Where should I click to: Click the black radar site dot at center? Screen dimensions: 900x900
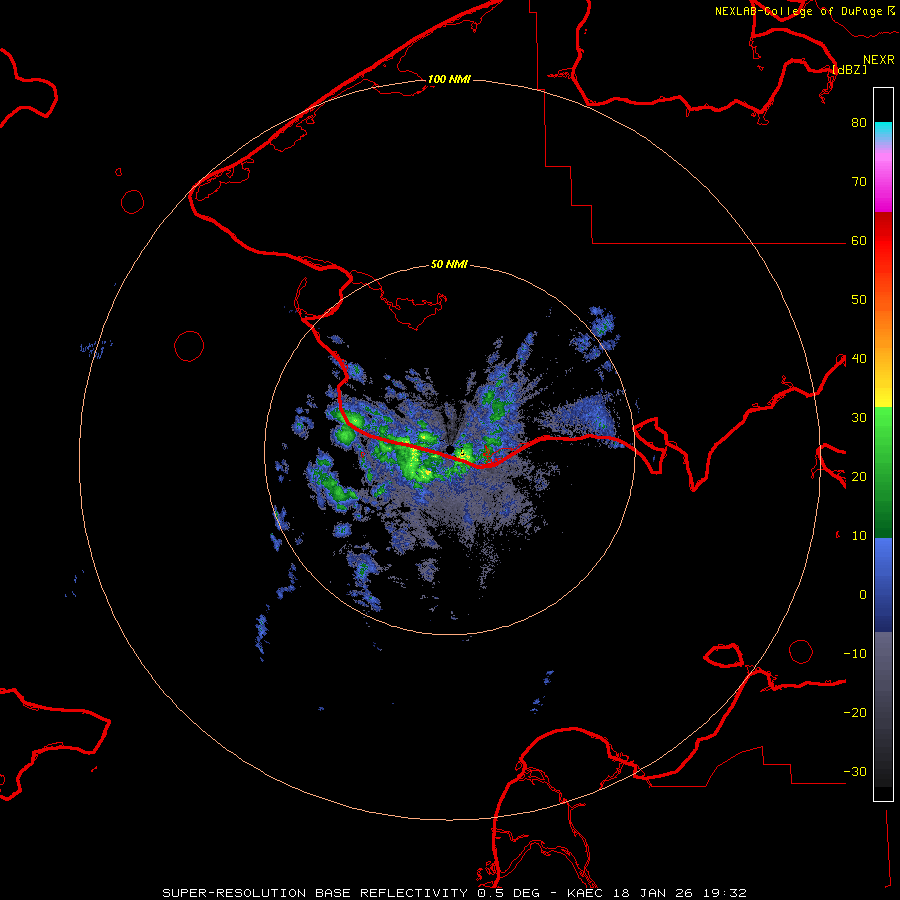click(x=451, y=449)
